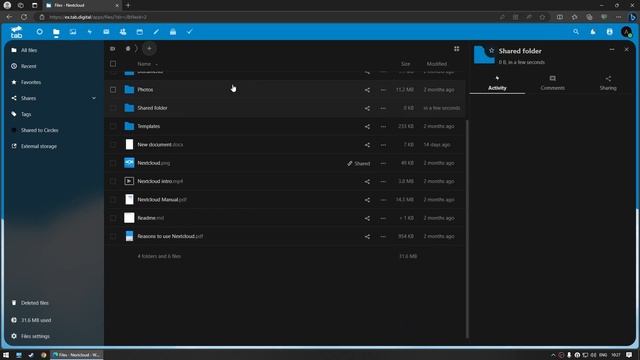The height and width of the screenshot is (360, 640).
Task: Click the Windows Start button
Action: [6, 355]
